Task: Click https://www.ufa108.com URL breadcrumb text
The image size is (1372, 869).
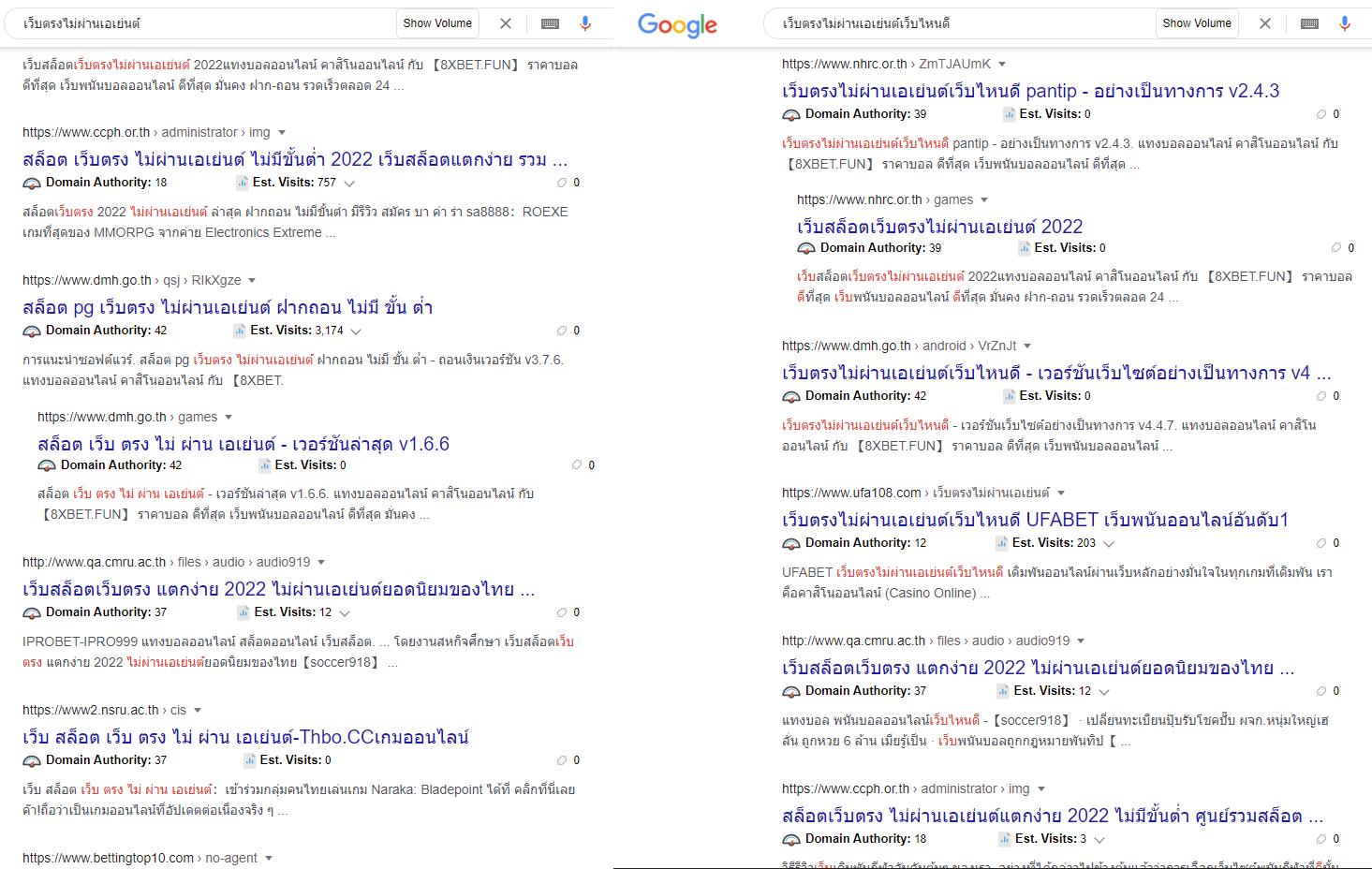Action: click(851, 493)
